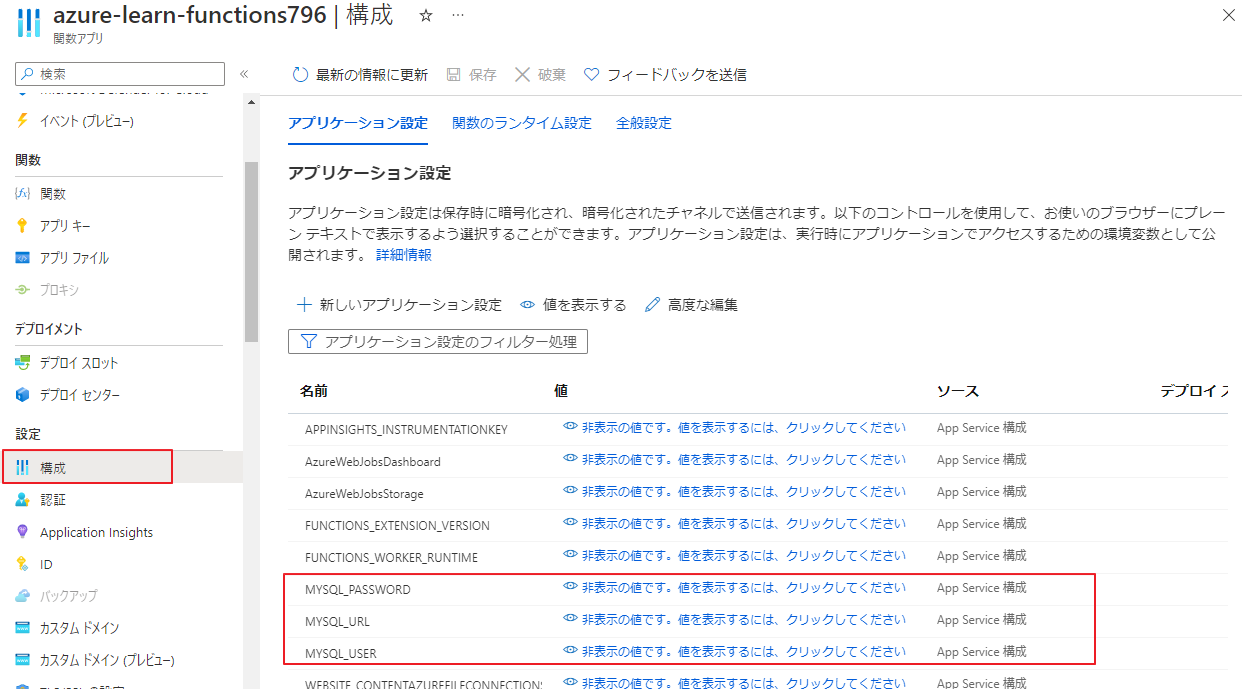Image resolution: width=1242 pixels, height=689 pixels.
Task: Open the APPINSIGHTS_INSTRUMENTATIONKEY setting name
Action: point(406,430)
